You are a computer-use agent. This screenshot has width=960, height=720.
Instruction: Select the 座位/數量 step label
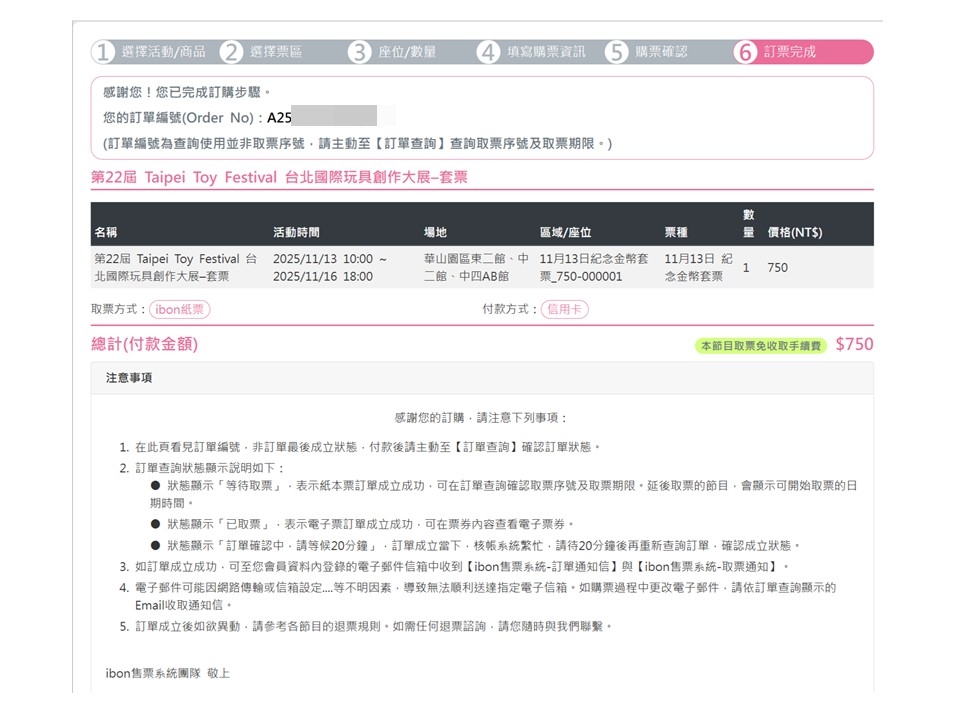[x=407, y=52]
